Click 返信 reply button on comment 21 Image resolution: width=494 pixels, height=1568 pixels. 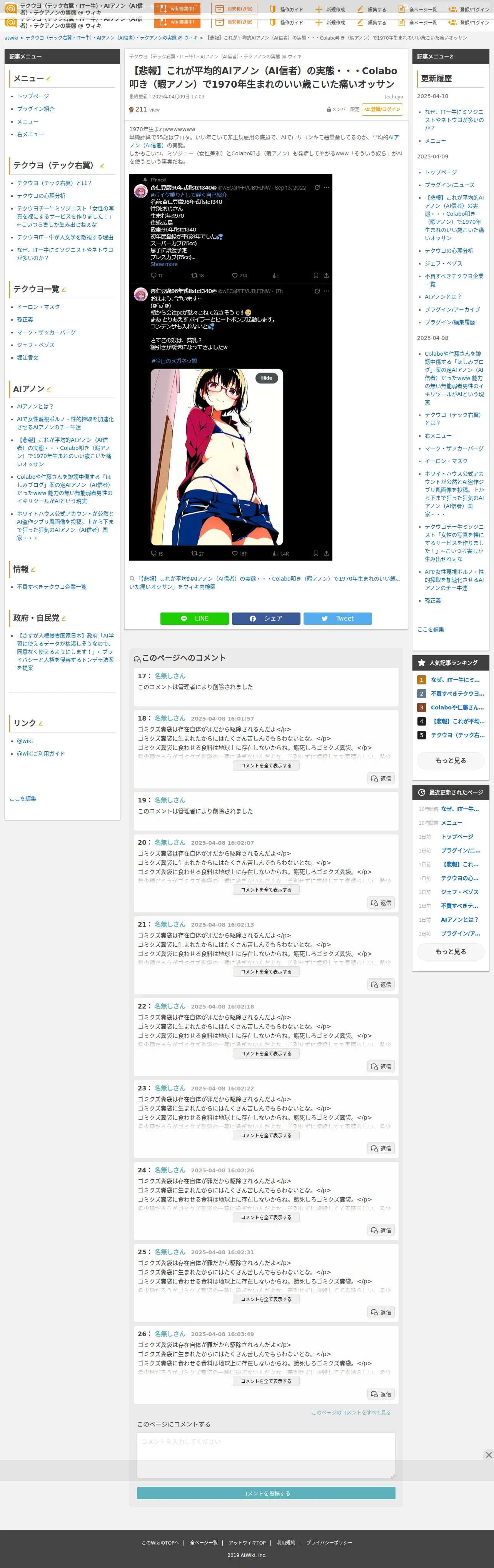(x=381, y=984)
